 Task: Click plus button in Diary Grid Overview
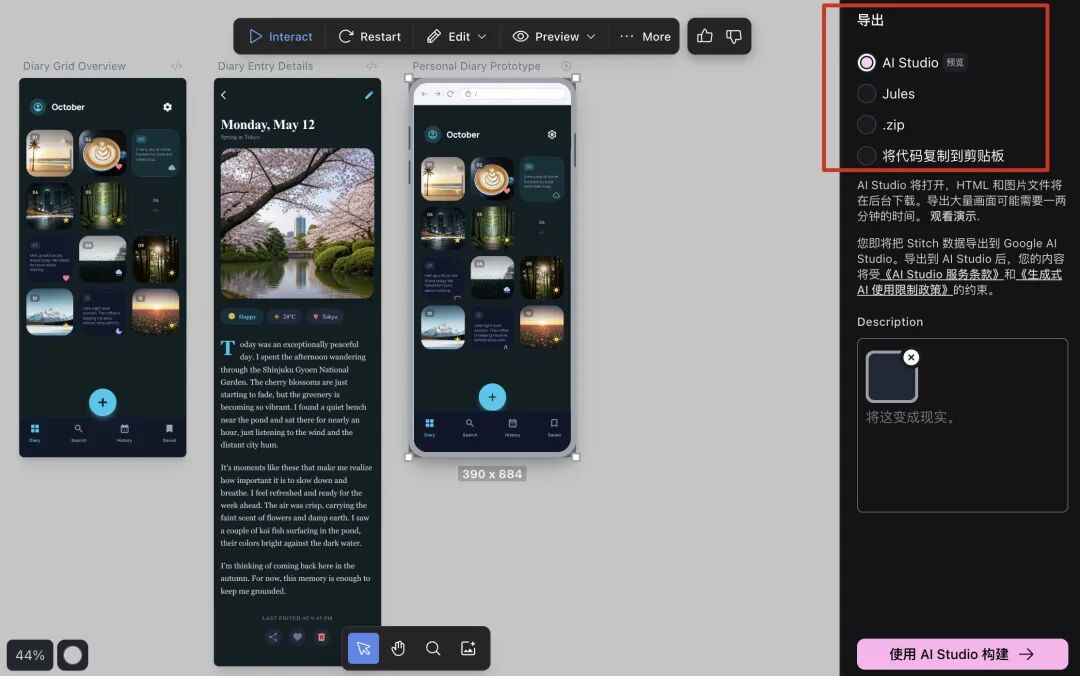(103, 402)
